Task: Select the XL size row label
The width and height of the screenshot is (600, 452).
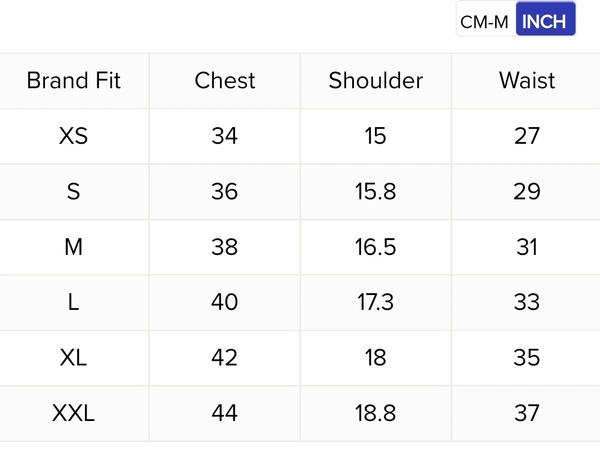Action: (74, 358)
